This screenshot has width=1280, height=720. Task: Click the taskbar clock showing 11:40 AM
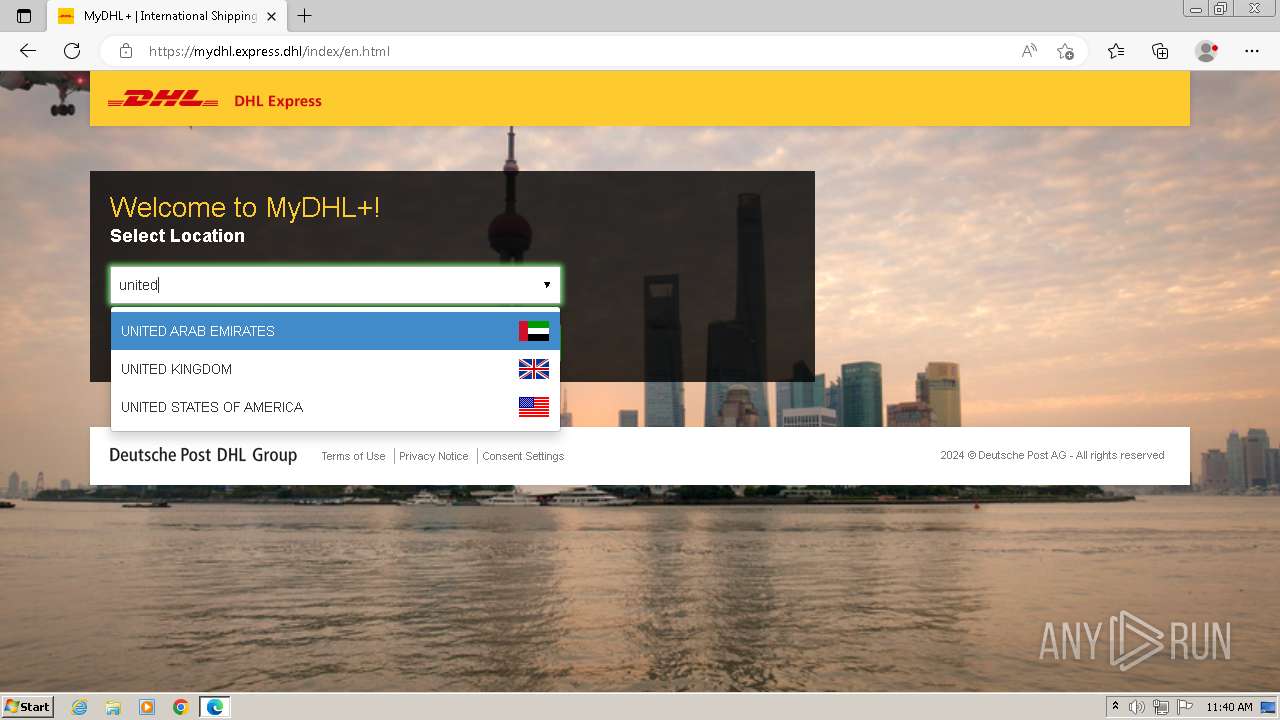coord(1229,707)
